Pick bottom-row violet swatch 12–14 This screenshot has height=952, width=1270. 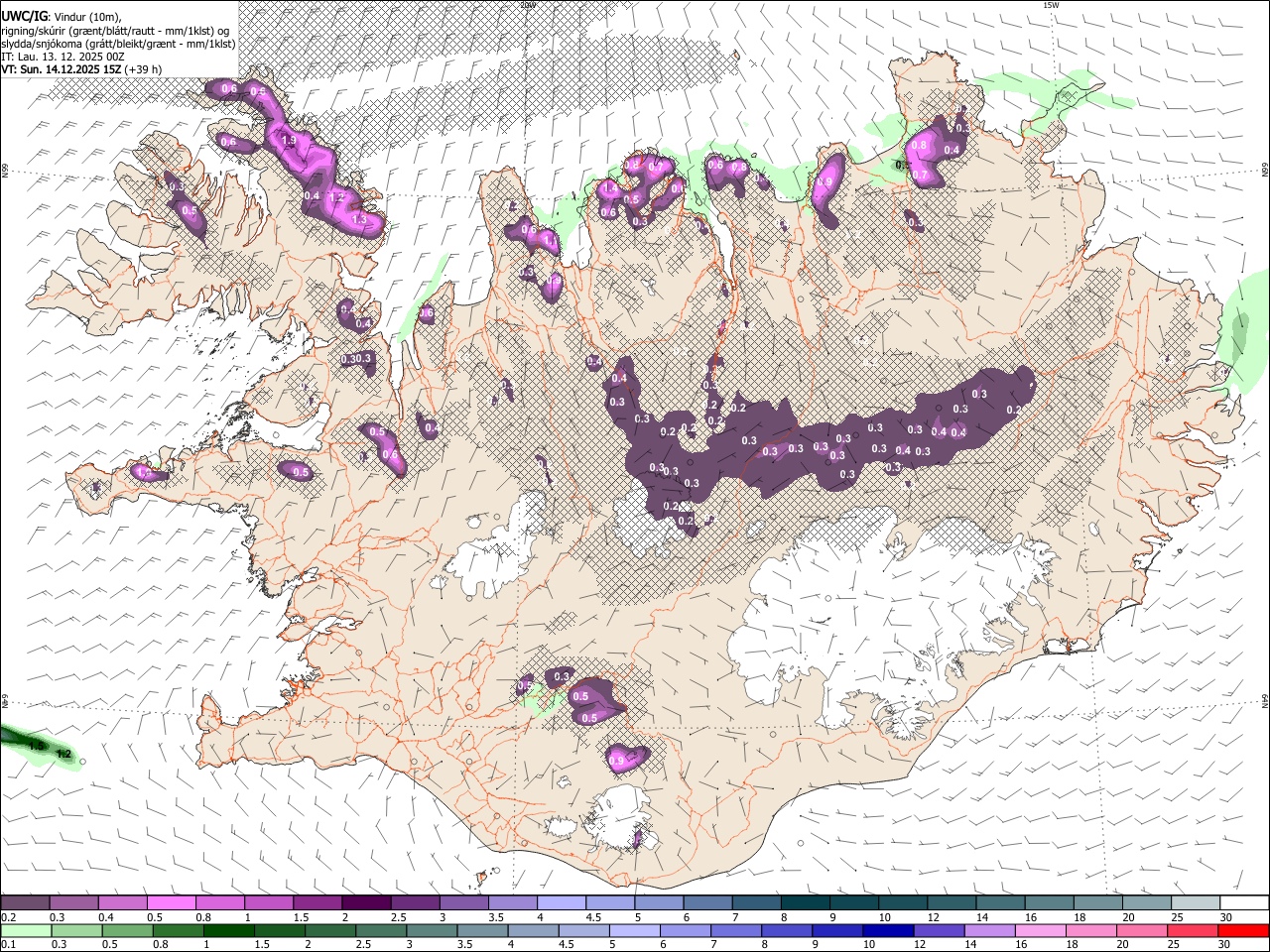(x=938, y=931)
